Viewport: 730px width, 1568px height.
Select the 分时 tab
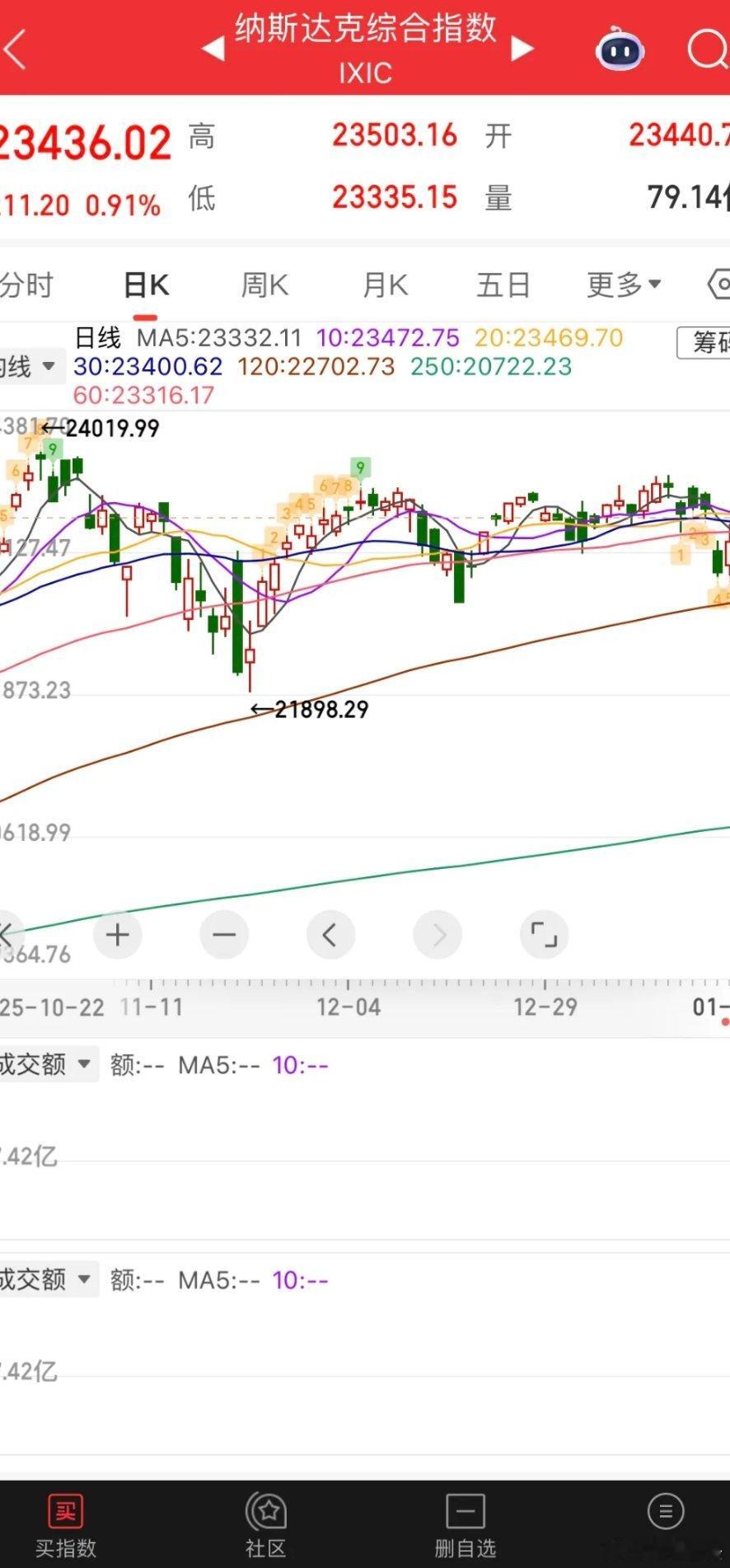point(26,285)
